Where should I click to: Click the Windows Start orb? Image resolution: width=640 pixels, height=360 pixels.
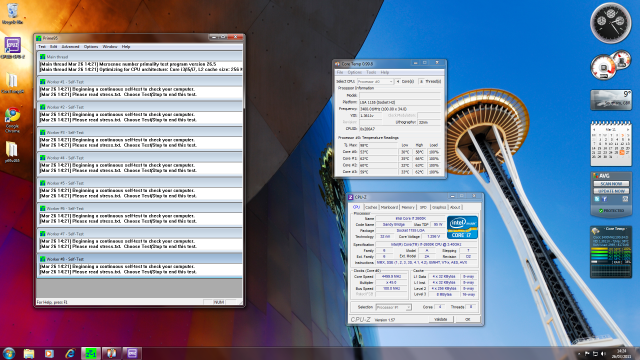pos(9,353)
